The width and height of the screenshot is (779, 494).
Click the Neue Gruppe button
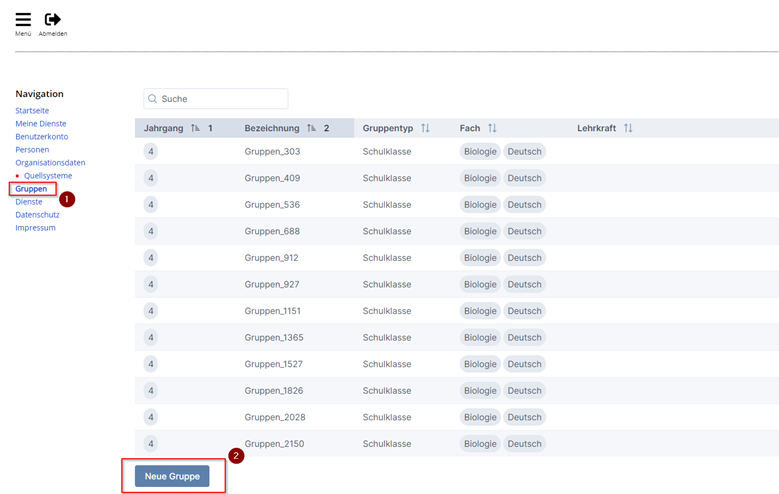point(172,476)
